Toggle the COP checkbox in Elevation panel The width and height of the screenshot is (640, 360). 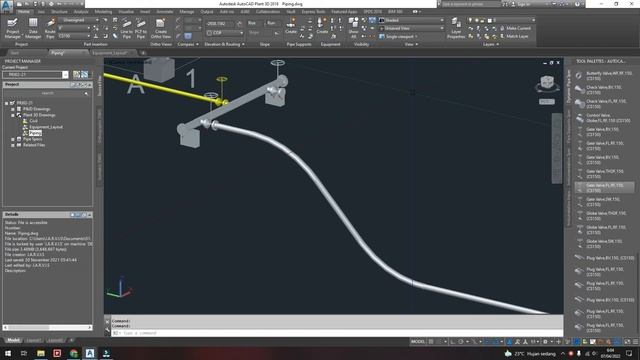210,33
